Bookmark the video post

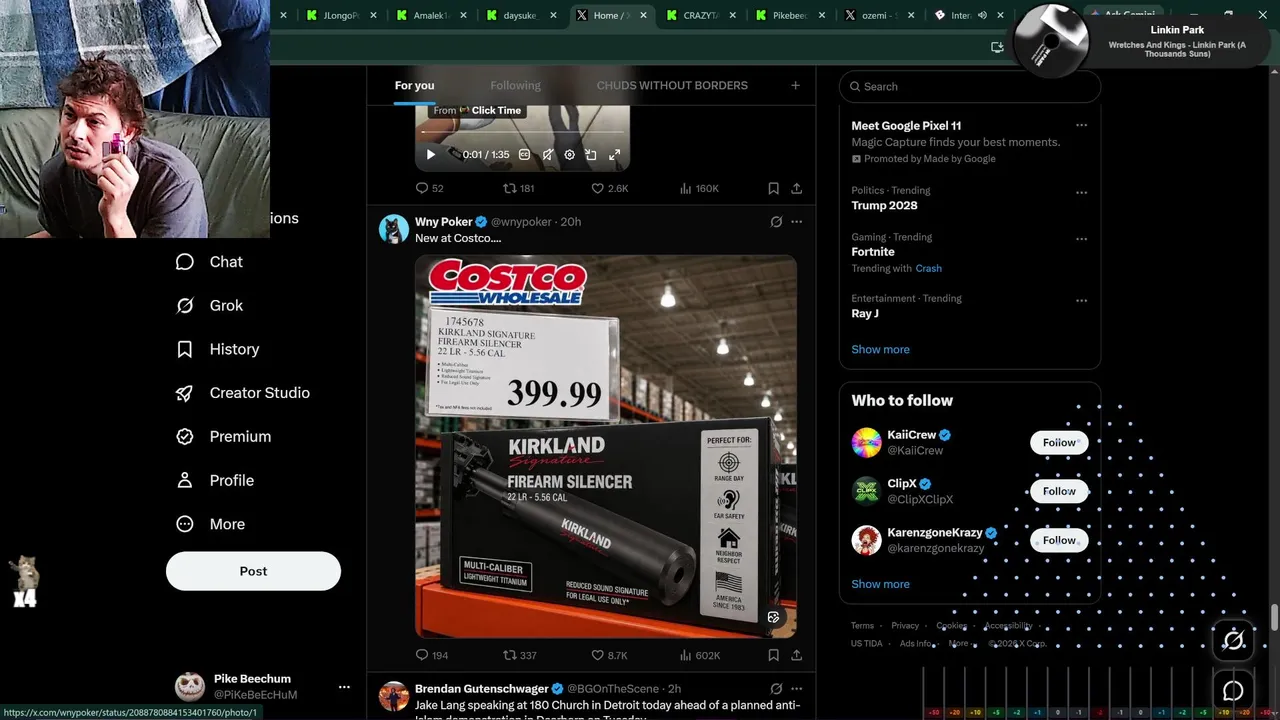[x=773, y=188]
